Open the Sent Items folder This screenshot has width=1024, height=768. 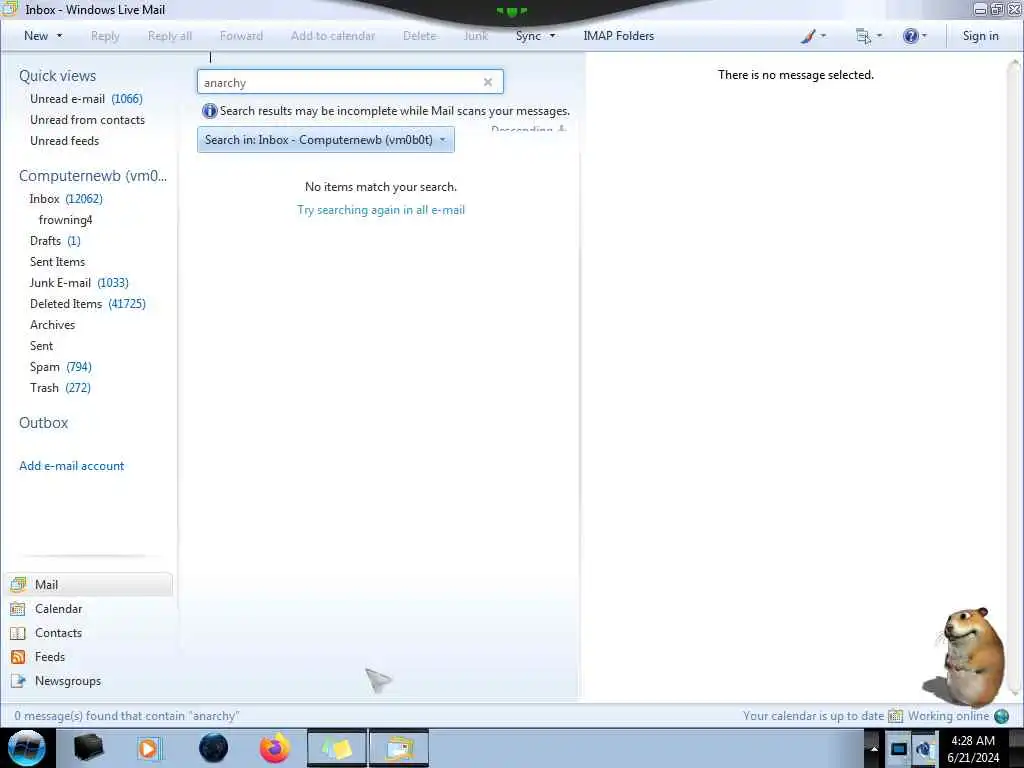[x=57, y=261]
